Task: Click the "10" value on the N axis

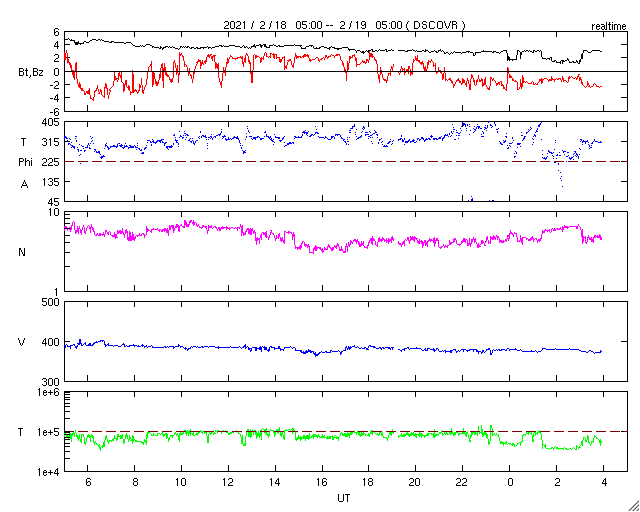Action: point(54,213)
